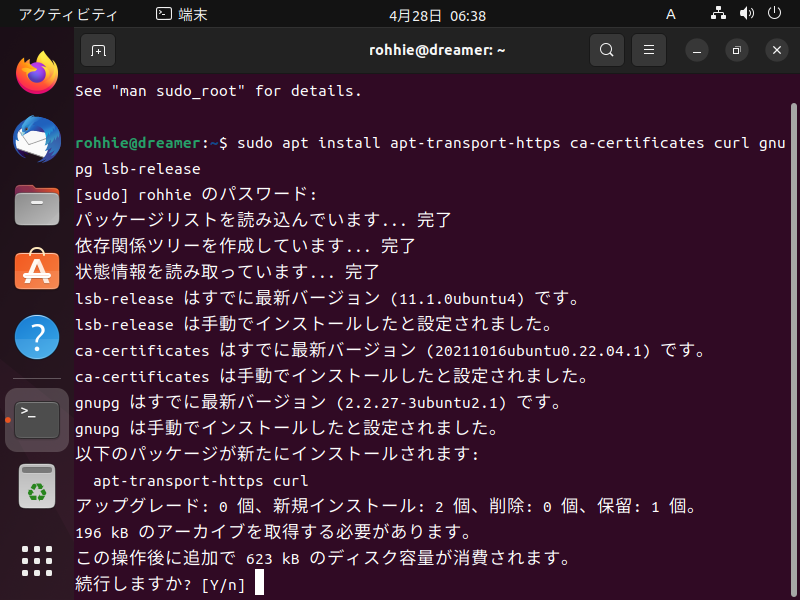
Task: Open a new terminal tab
Action: [x=98, y=50]
